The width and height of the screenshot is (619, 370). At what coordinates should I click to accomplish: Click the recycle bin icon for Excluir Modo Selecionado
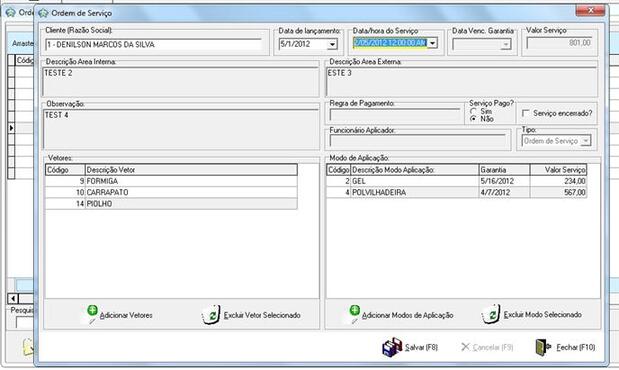tap(491, 314)
